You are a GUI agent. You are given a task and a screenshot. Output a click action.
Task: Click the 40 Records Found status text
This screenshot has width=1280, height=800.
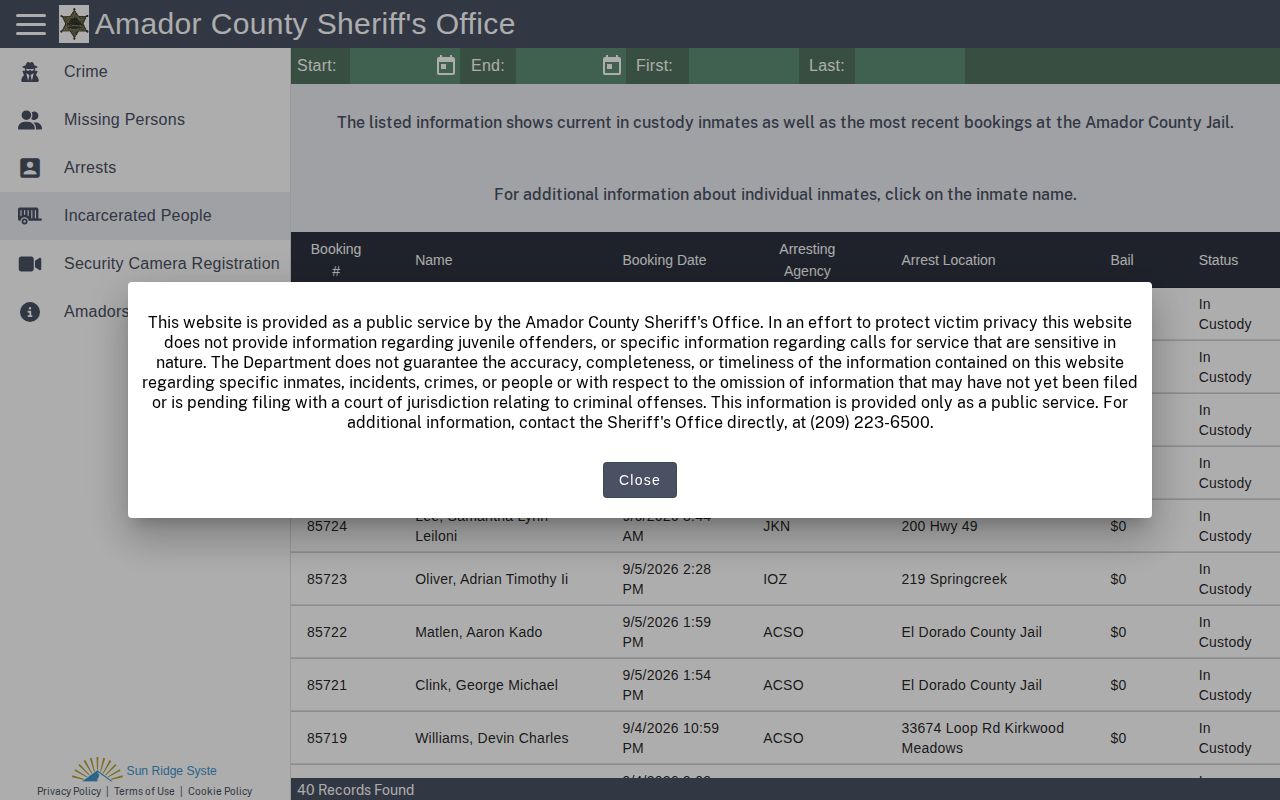[x=356, y=790]
